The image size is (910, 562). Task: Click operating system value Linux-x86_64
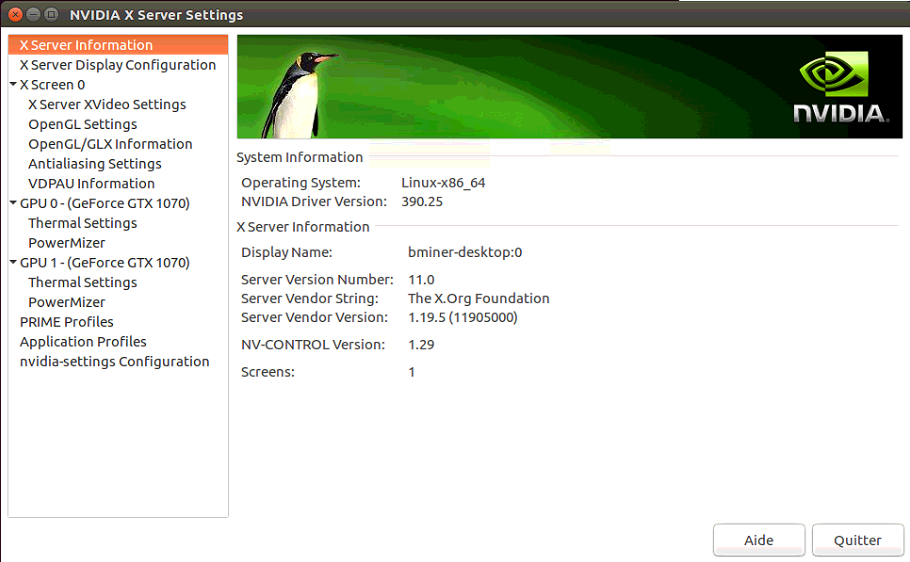pyautogui.click(x=443, y=182)
